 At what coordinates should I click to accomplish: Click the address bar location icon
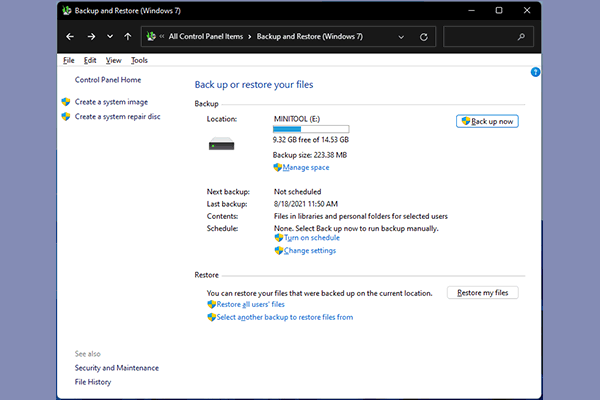point(151,37)
